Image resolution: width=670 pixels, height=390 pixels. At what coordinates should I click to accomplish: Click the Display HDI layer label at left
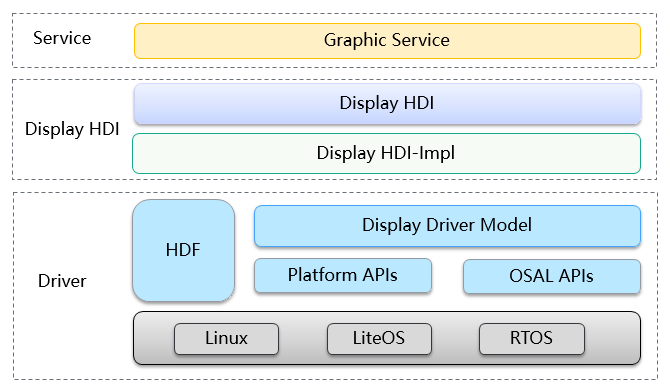(72, 129)
